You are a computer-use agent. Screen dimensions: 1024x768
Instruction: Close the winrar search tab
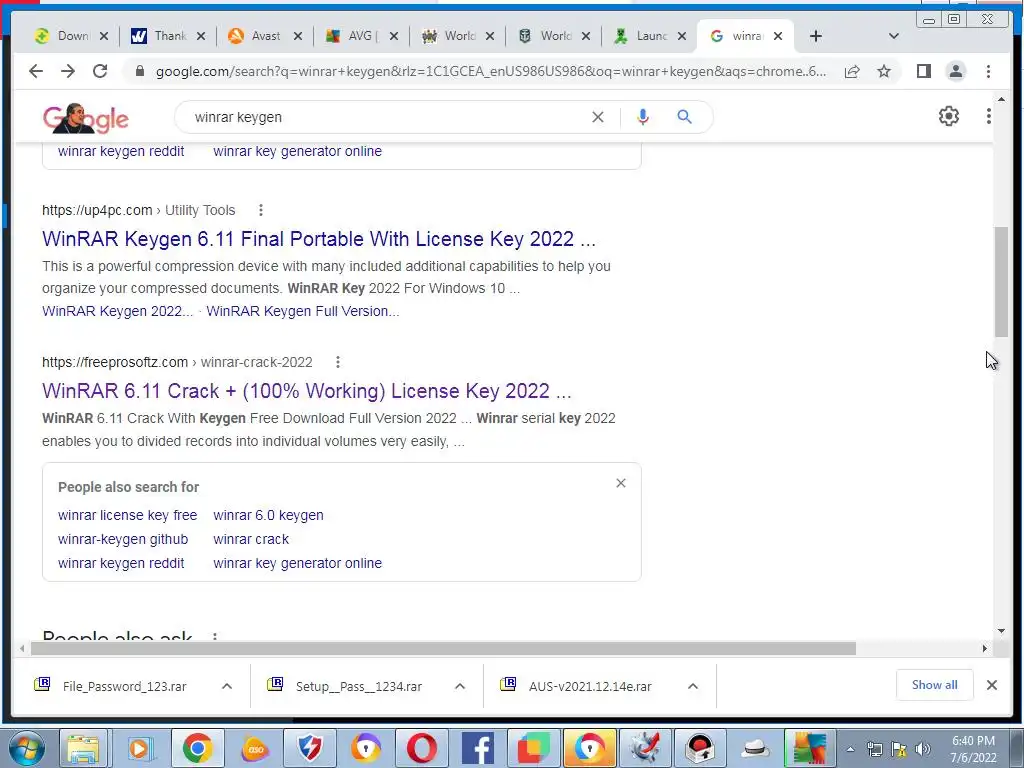coord(778,37)
